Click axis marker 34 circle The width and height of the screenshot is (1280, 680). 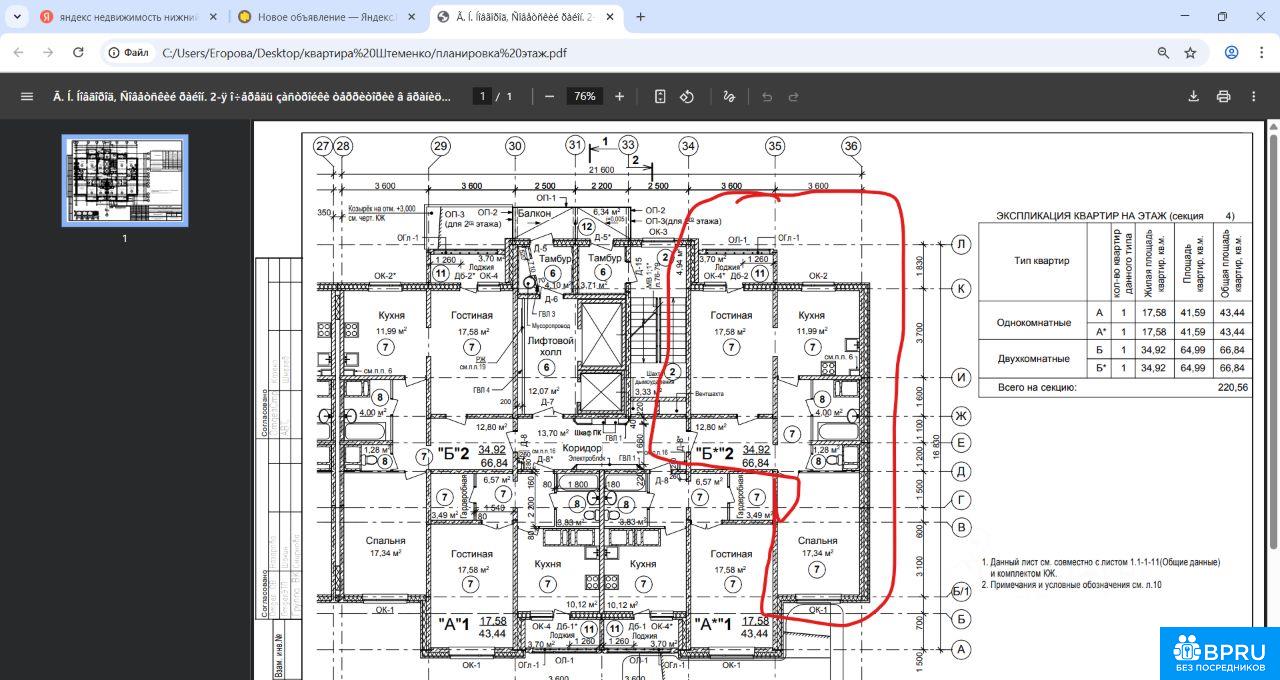coord(688,146)
